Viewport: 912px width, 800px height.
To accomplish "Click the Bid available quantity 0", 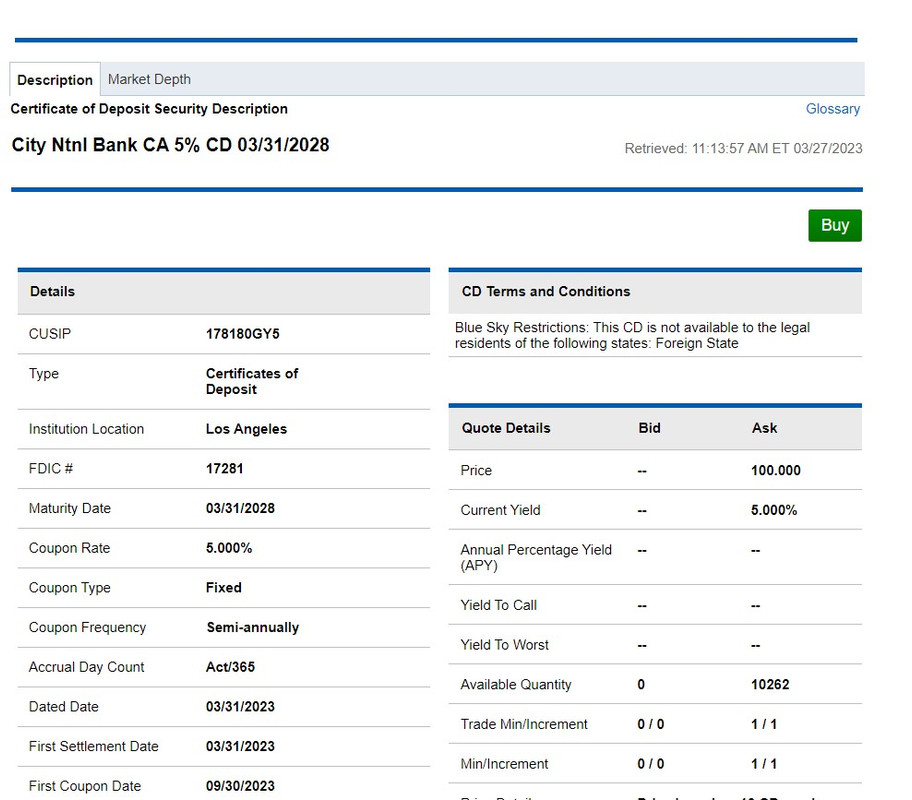I will 641,684.
